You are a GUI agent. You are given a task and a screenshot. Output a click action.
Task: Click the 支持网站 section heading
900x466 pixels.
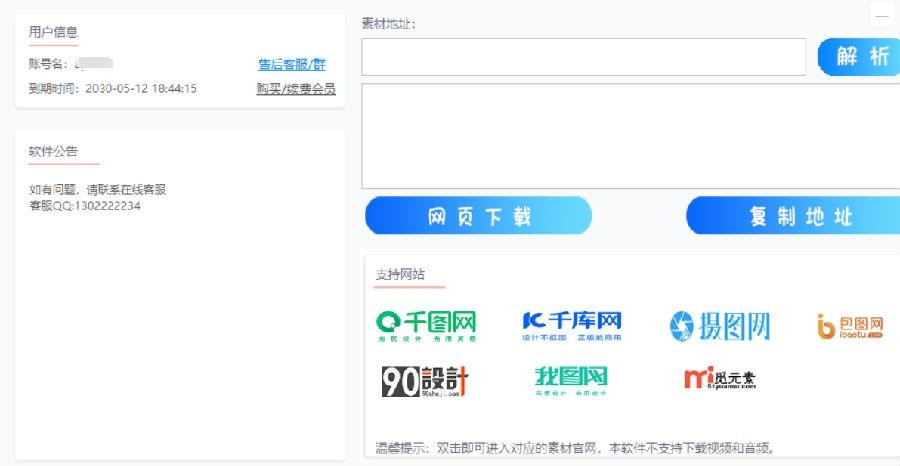pos(400,275)
